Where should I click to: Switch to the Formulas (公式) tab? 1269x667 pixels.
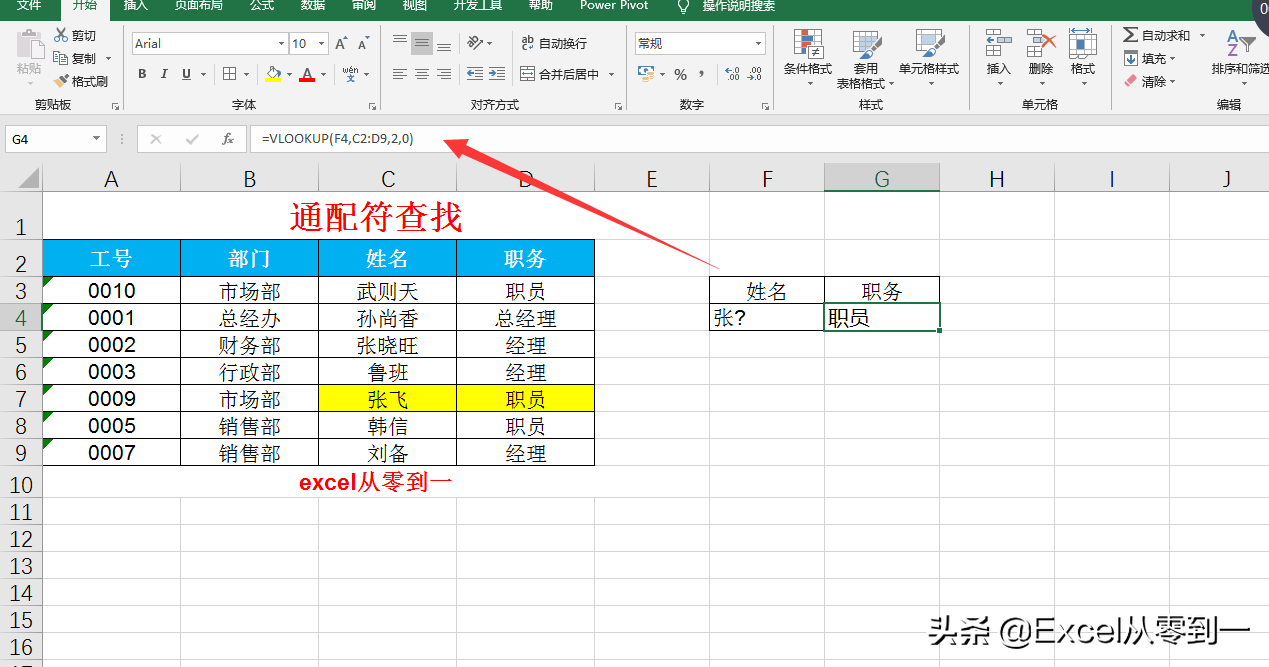pyautogui.click(x=262, y=6)
